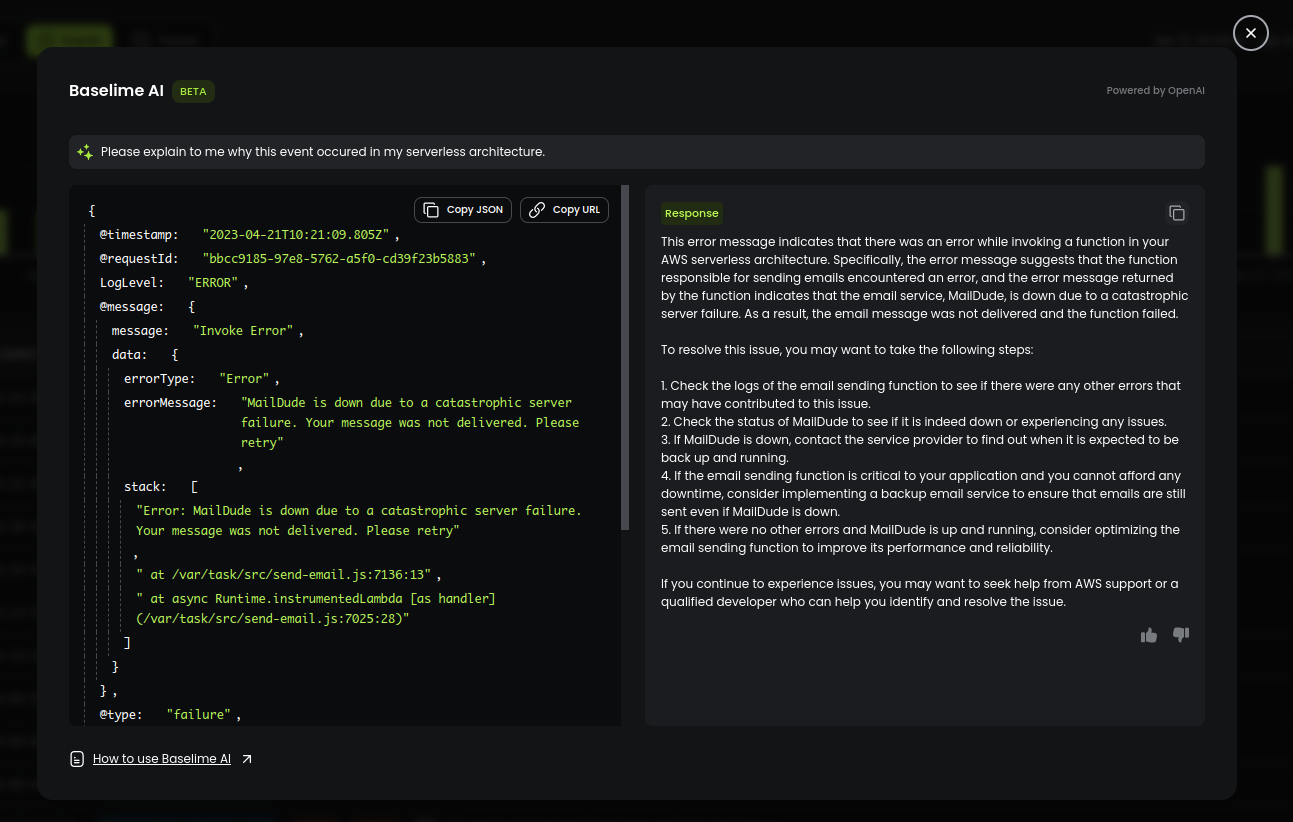Click the document icon beside How to use

(x=77, y=759)
